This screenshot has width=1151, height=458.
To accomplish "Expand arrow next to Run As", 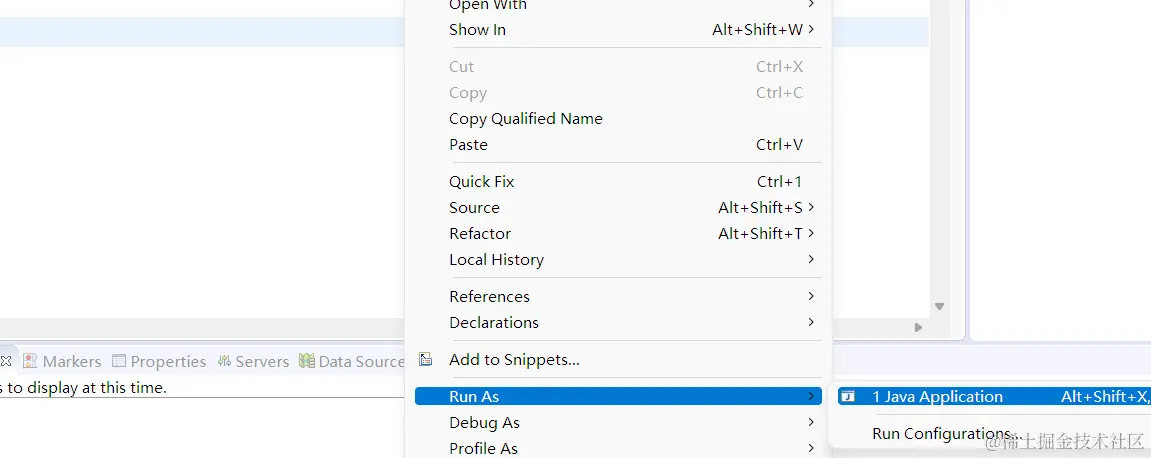I will 811,396.
